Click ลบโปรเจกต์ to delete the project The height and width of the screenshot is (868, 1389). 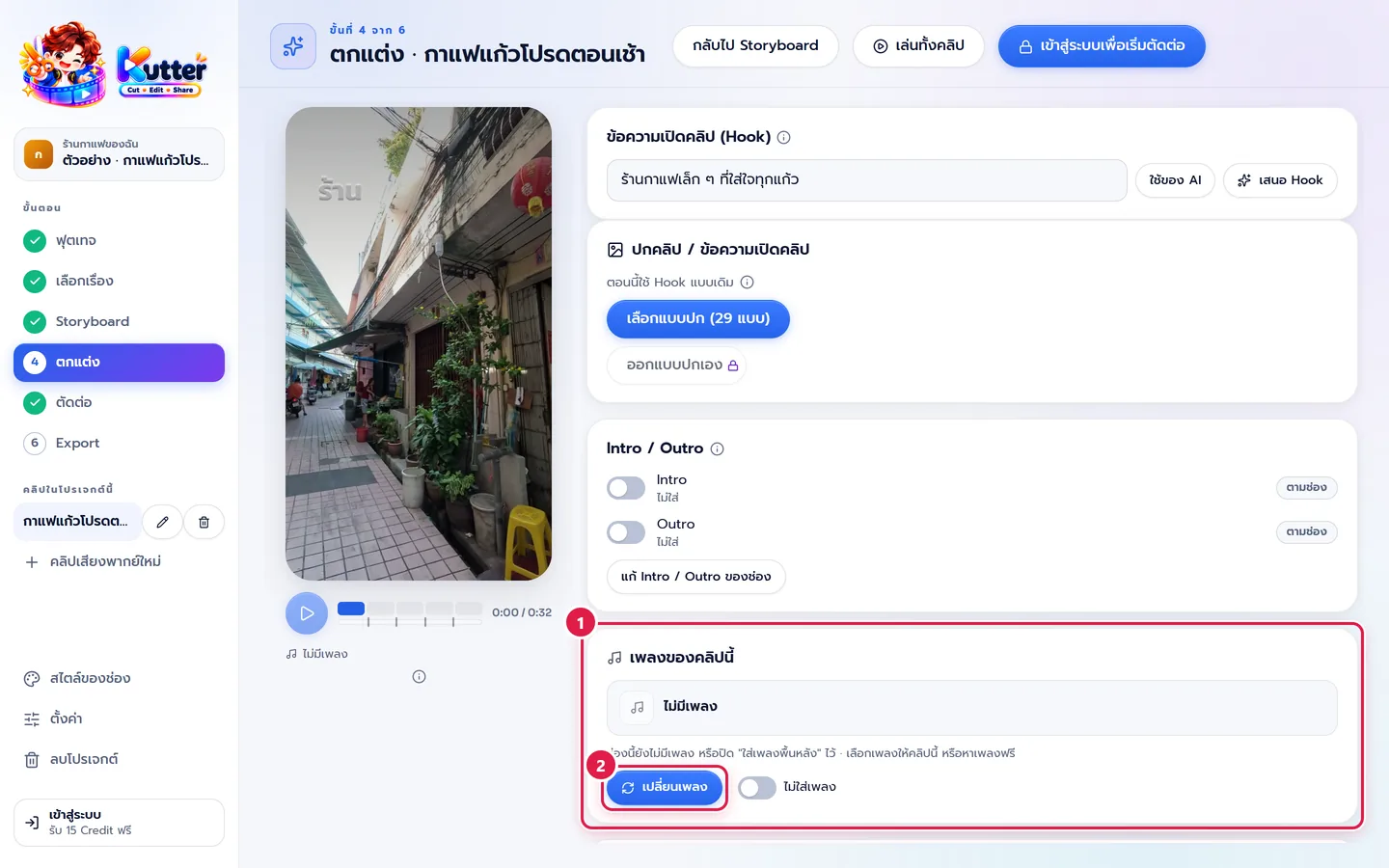[x=119, y=760]
